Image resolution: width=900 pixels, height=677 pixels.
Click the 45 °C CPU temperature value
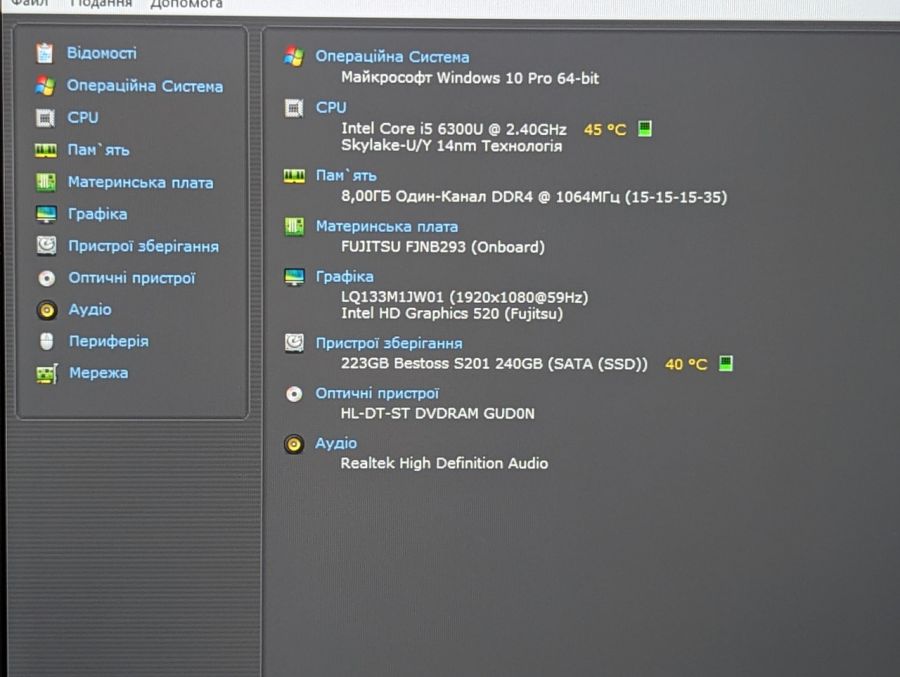click(x=605, y=130)
